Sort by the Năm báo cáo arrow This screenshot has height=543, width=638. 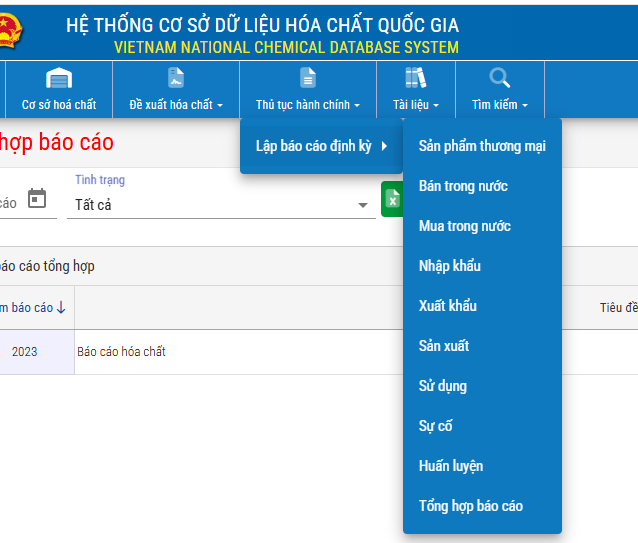click(61, 308)
